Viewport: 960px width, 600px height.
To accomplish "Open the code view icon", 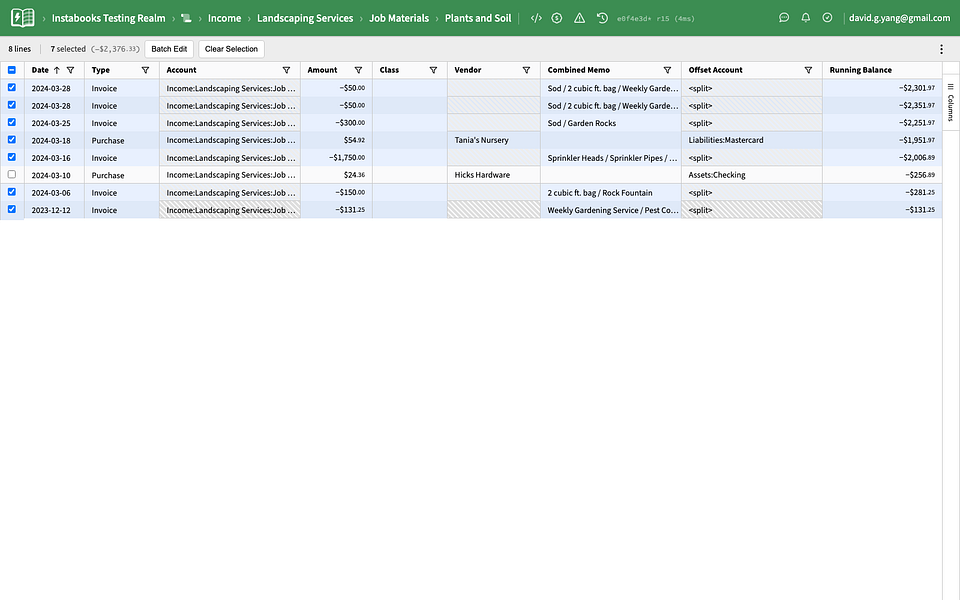I will 536,18.
